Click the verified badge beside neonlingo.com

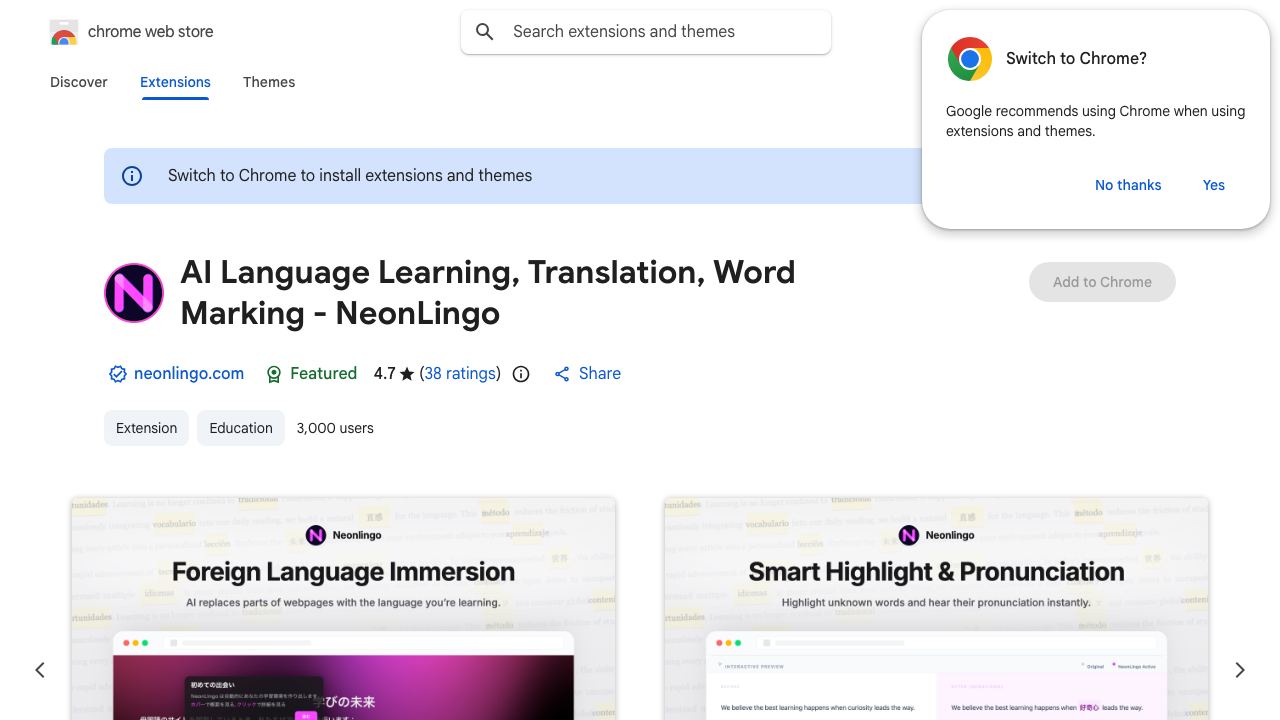[x=118, y=374]
